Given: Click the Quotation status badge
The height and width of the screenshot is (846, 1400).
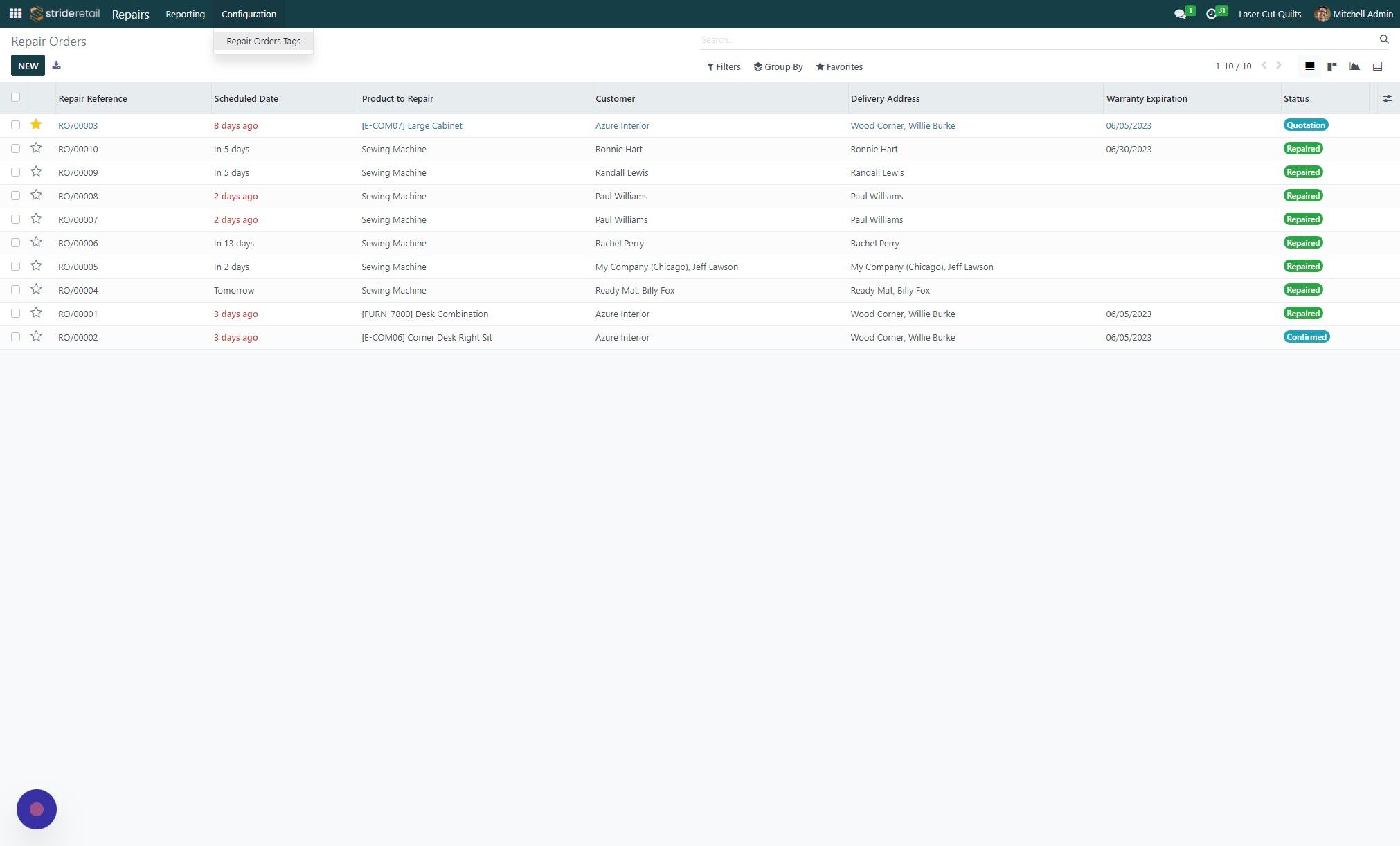Looking at the screenshot, I should (x=1306, y=125).
